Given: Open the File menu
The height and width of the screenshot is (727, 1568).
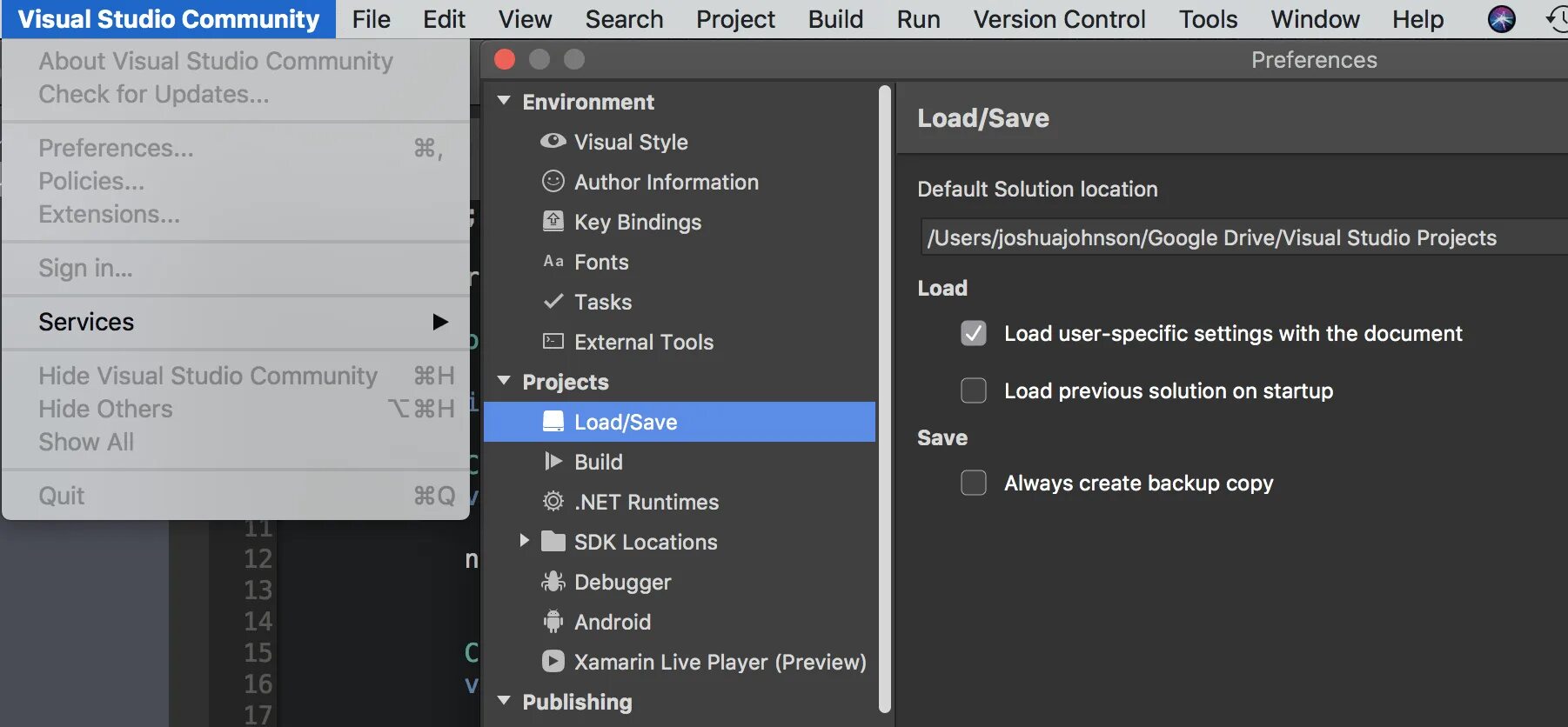Looking at the screenshot, I should coord(372,19).
